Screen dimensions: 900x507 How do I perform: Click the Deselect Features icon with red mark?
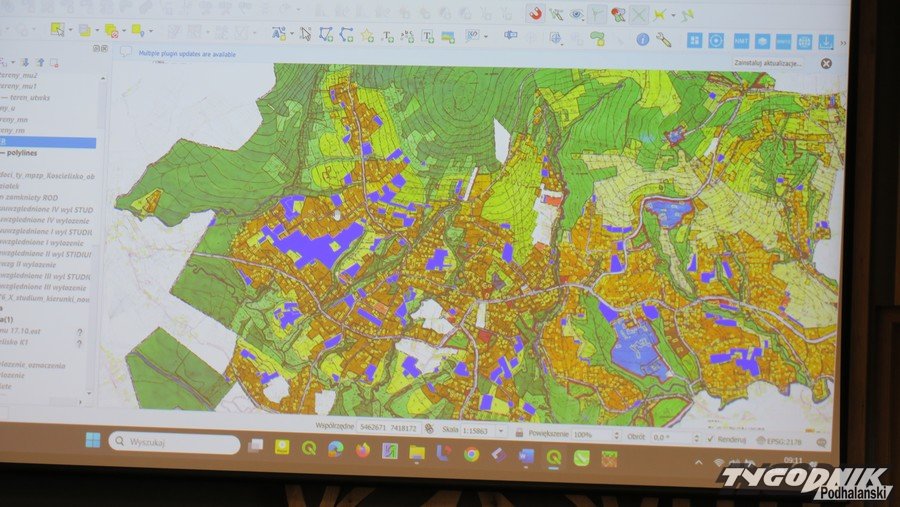pos(112,30)
